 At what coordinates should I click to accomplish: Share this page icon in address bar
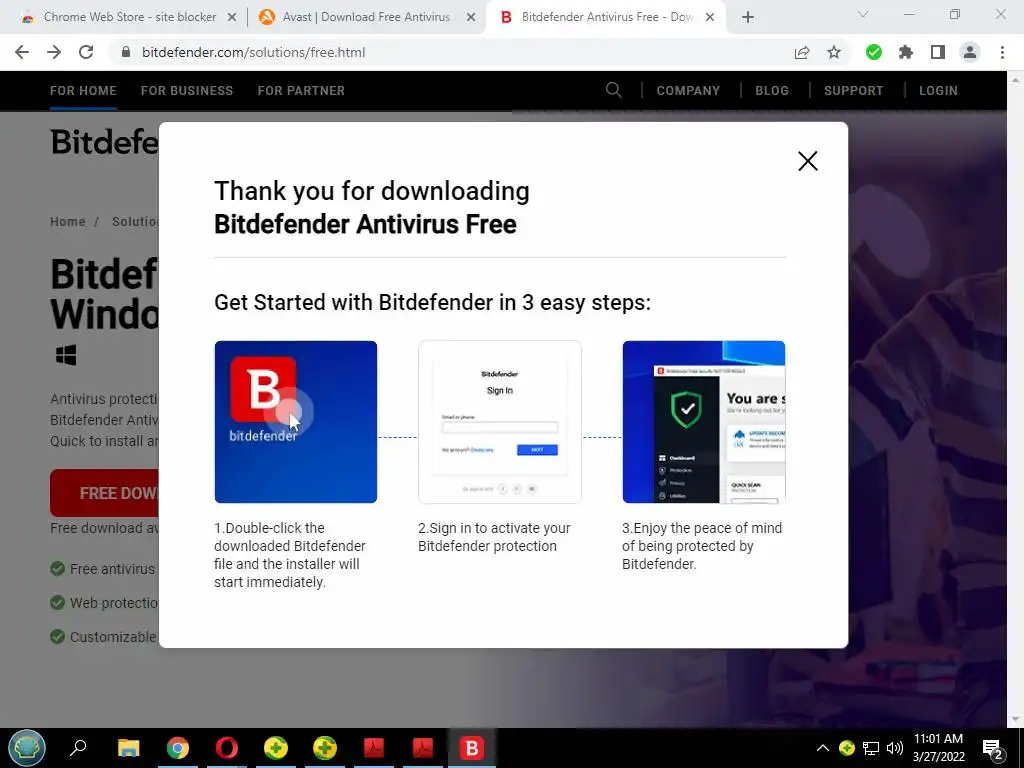point(802,52)
